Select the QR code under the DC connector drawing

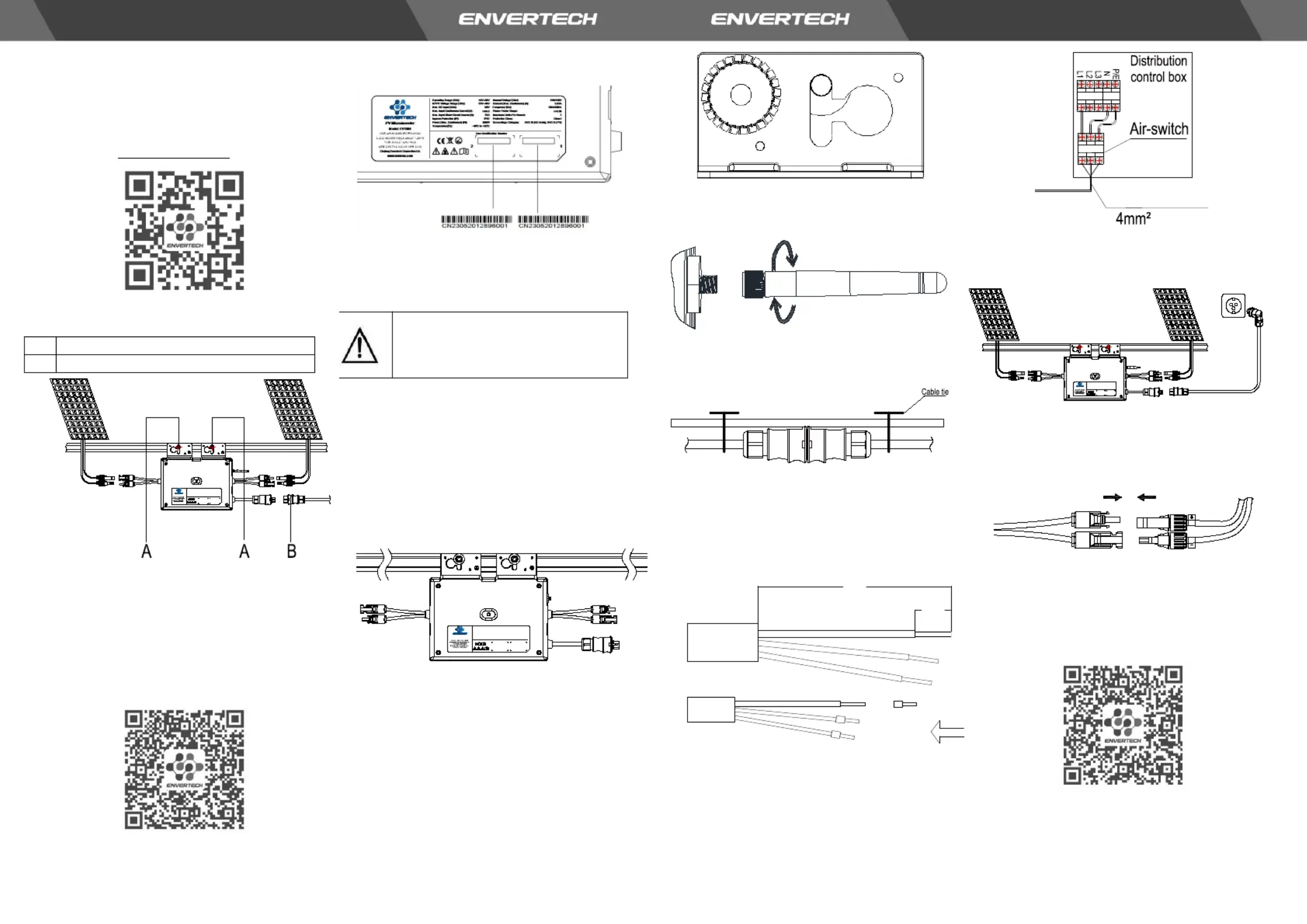tap(1122, 725)
